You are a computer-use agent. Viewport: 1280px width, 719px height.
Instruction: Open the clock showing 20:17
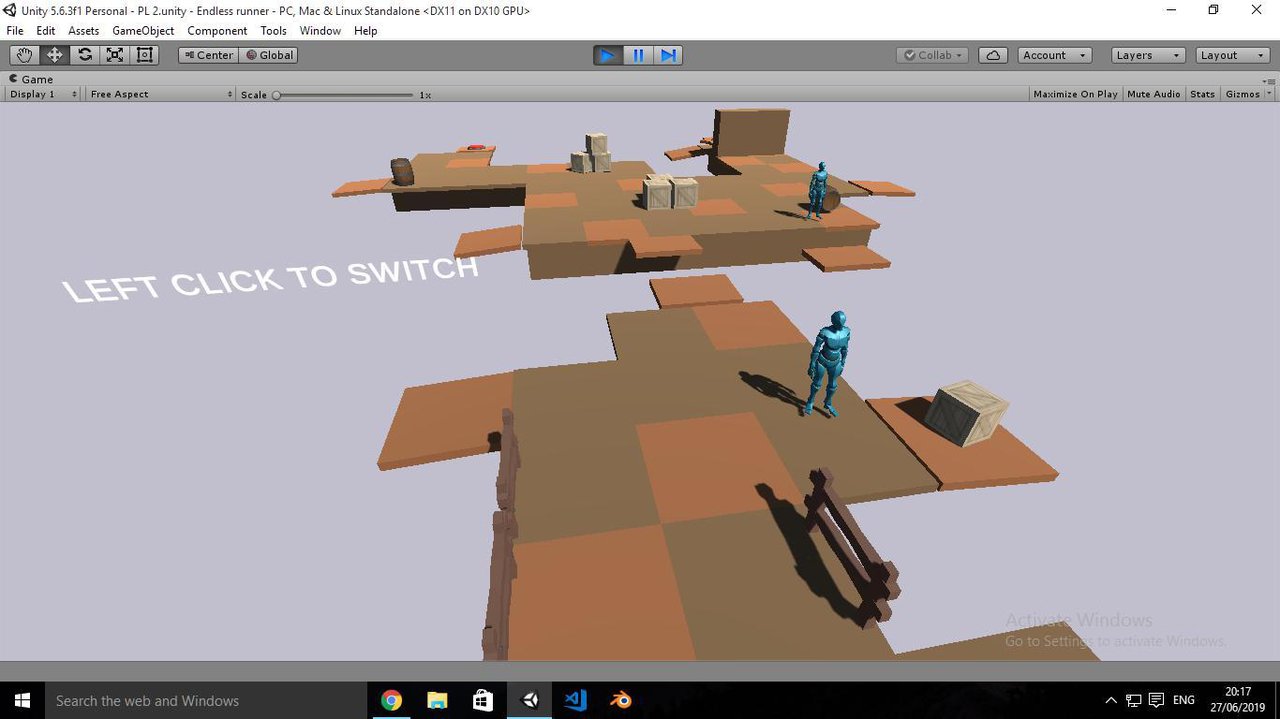[x=1237, y=700]
